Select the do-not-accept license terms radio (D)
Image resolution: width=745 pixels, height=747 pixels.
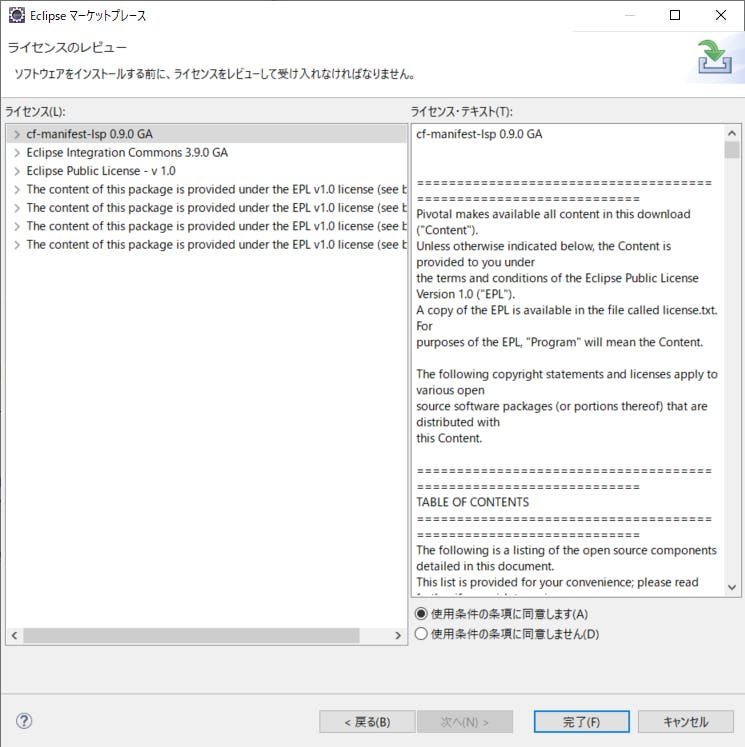coord(421,634)
